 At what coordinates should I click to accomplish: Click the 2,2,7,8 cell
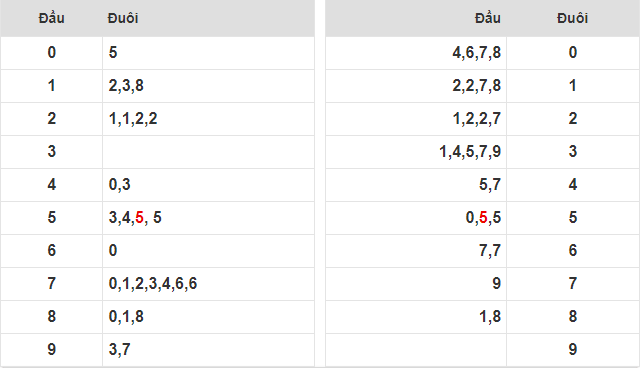pyautogui.click(x=416, y=86)
